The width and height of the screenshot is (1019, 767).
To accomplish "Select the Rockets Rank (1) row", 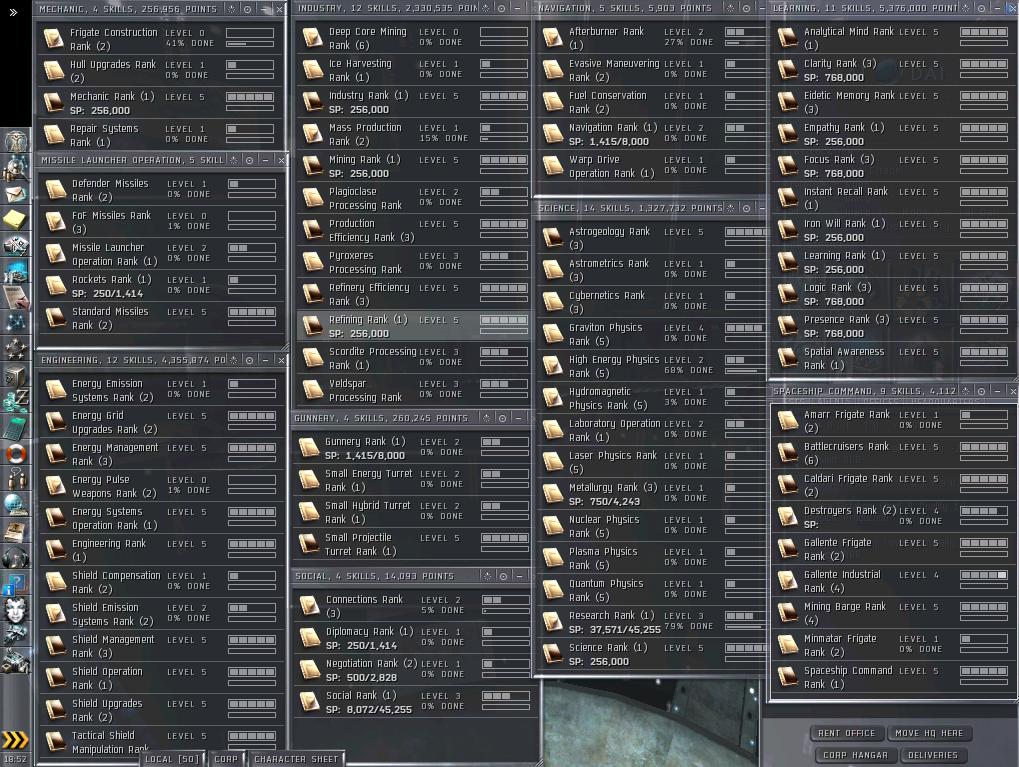I will (x=160, y=286).
